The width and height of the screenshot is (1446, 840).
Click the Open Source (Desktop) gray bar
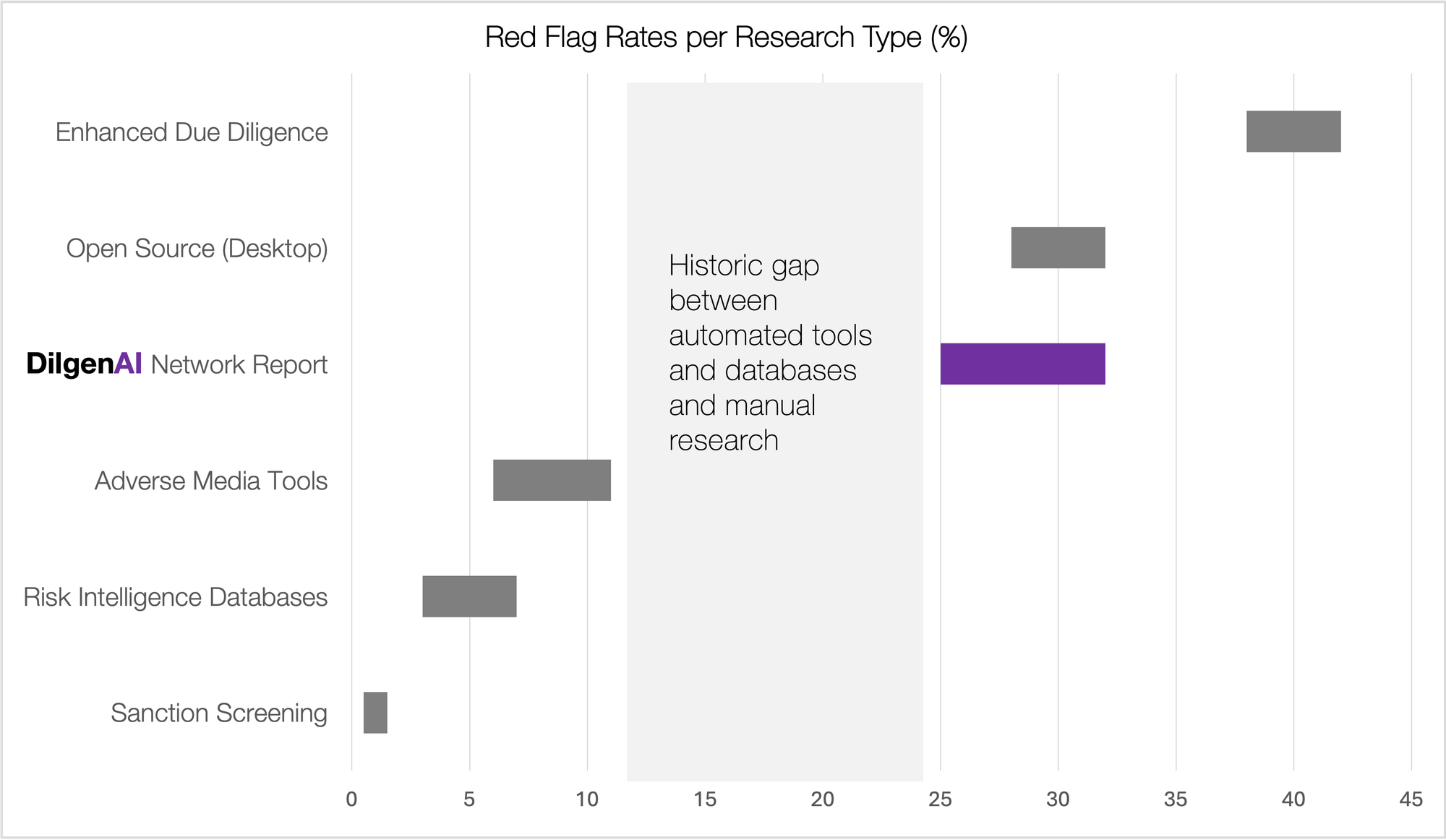tap(1058, 248)
